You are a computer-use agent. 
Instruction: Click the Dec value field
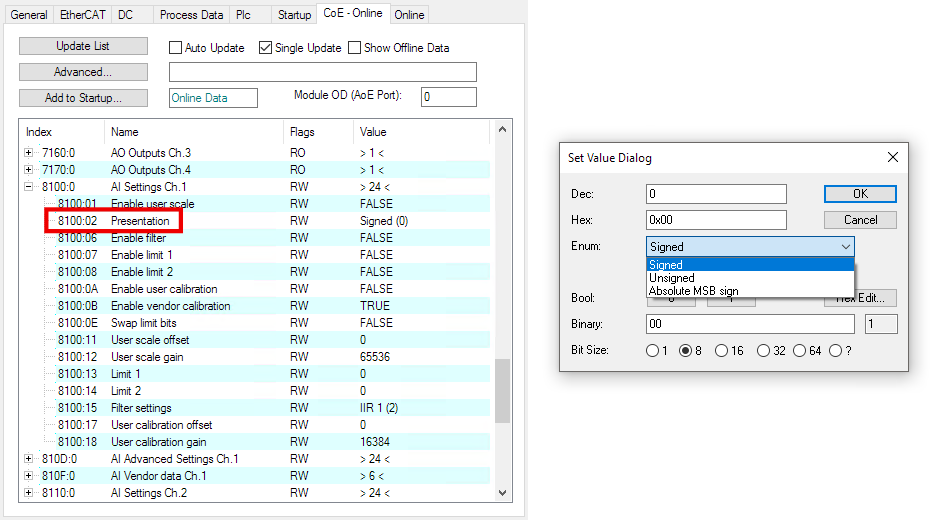[x=716, y=194]
